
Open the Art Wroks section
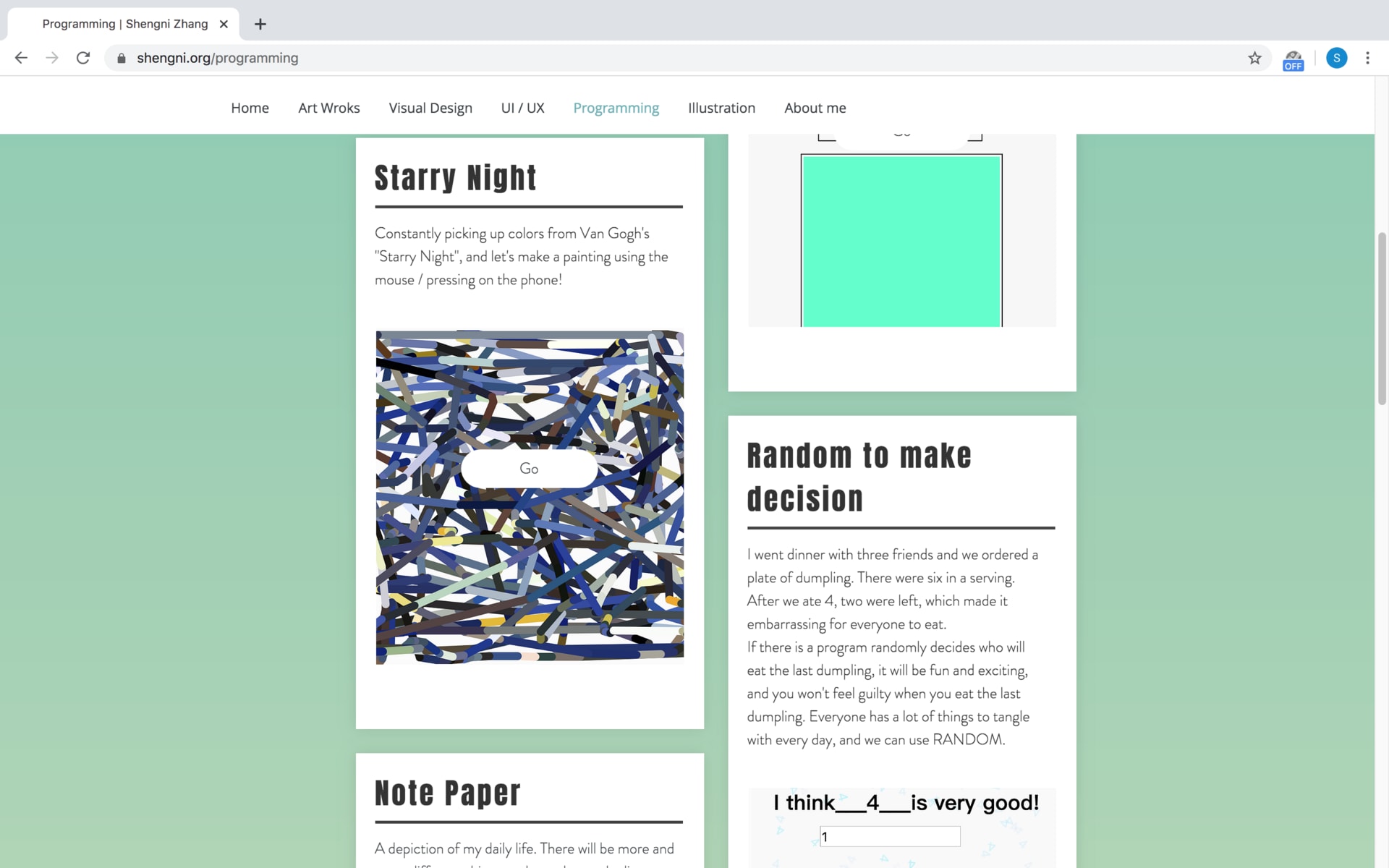[329, 108]
